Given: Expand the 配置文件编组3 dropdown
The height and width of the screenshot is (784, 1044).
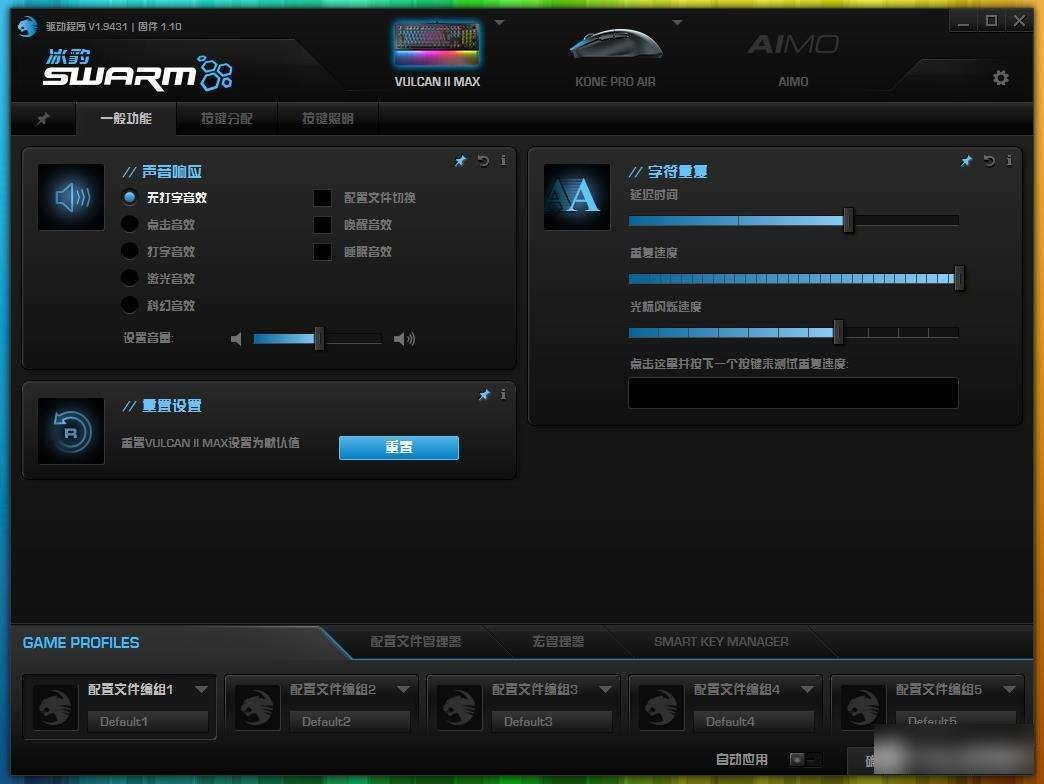Looking at the screenshot, I should coord(605,689).
